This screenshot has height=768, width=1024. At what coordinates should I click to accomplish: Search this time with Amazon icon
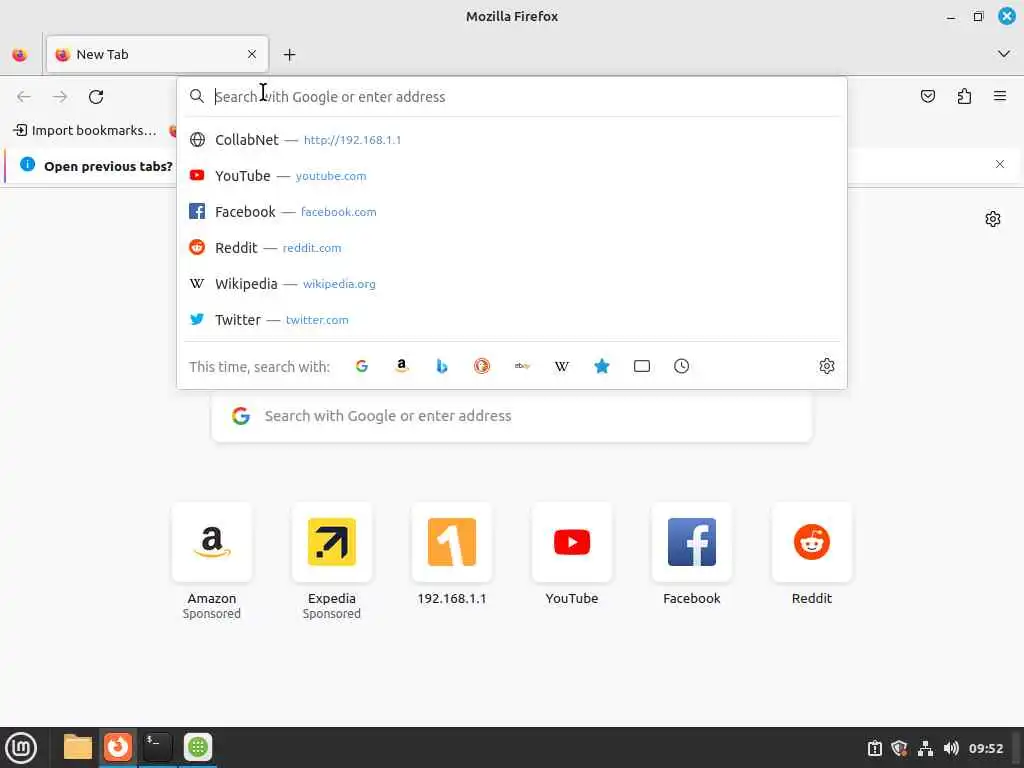click(x=402, y=366)
